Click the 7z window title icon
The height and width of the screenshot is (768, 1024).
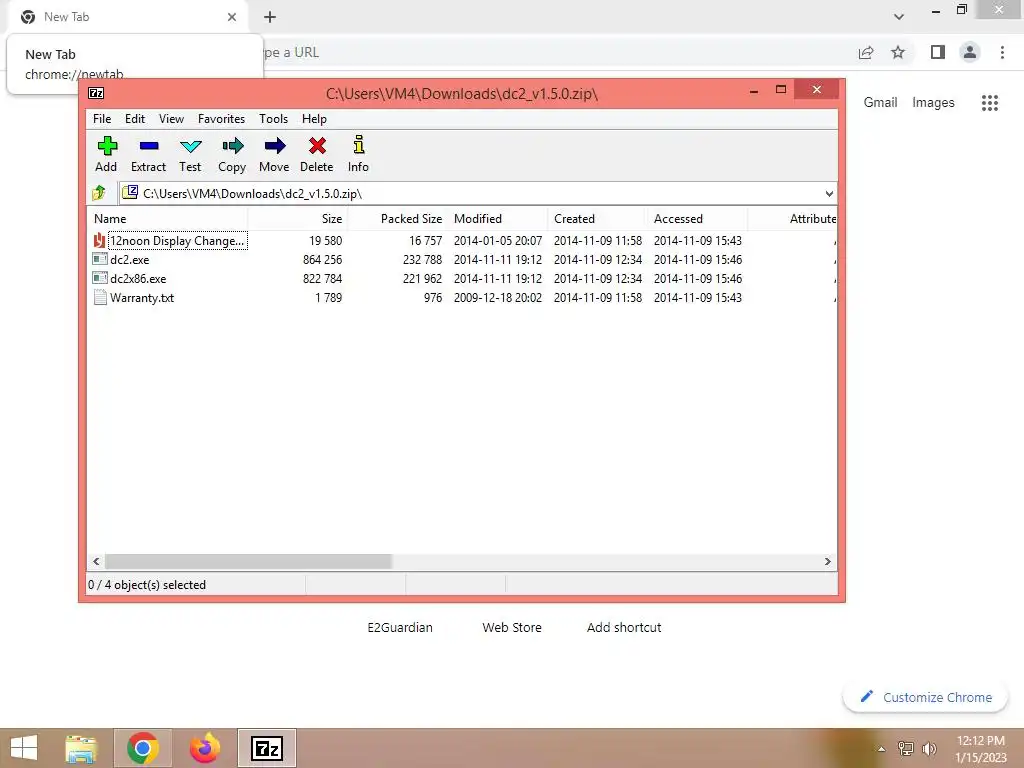tap(96, 93)
